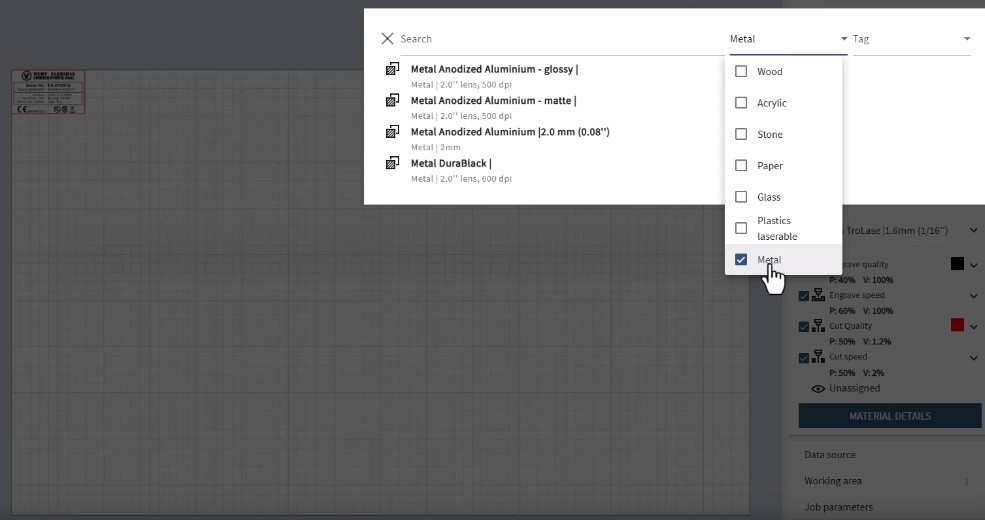This screenshot has height=520, width=985.
Task: Choose the Glass option in the filter list
Action: pyautogui.click(x=768, y=197)
